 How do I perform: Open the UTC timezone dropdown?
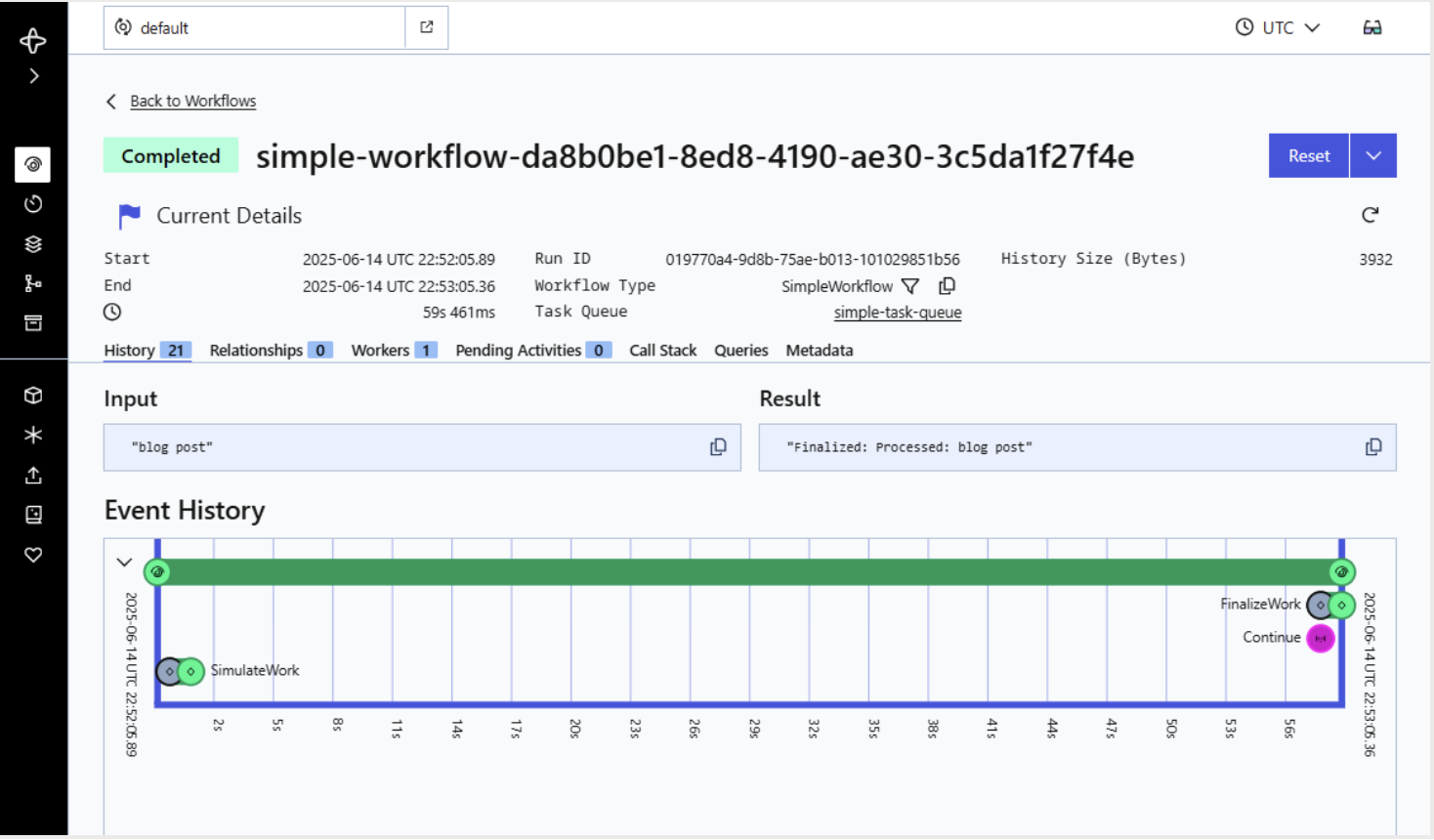(x=1278, y=27)
